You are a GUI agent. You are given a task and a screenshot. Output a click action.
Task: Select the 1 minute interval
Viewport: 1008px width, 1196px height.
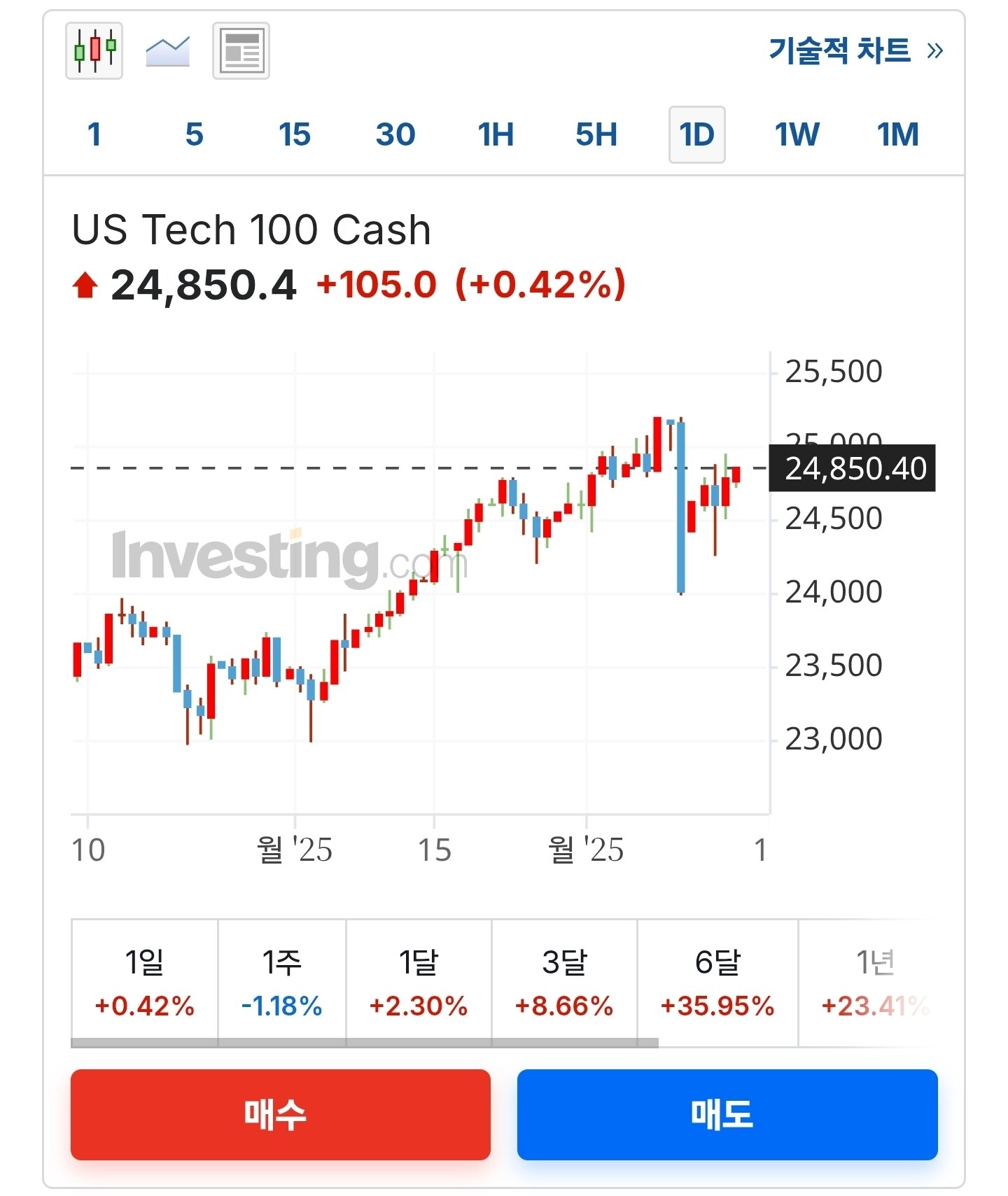pyautogui.click(x=94, y=134)
